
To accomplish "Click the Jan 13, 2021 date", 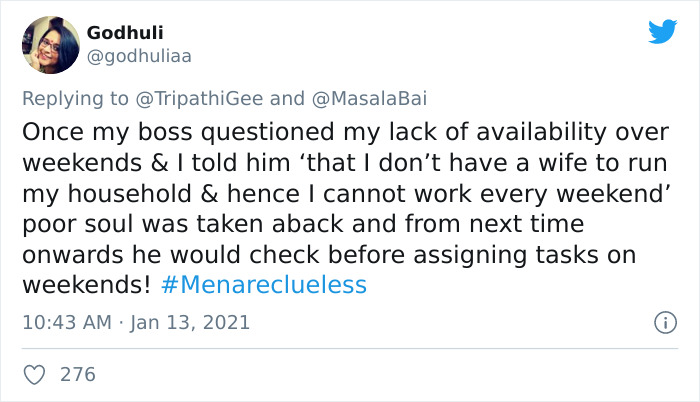I will [190, 322].
